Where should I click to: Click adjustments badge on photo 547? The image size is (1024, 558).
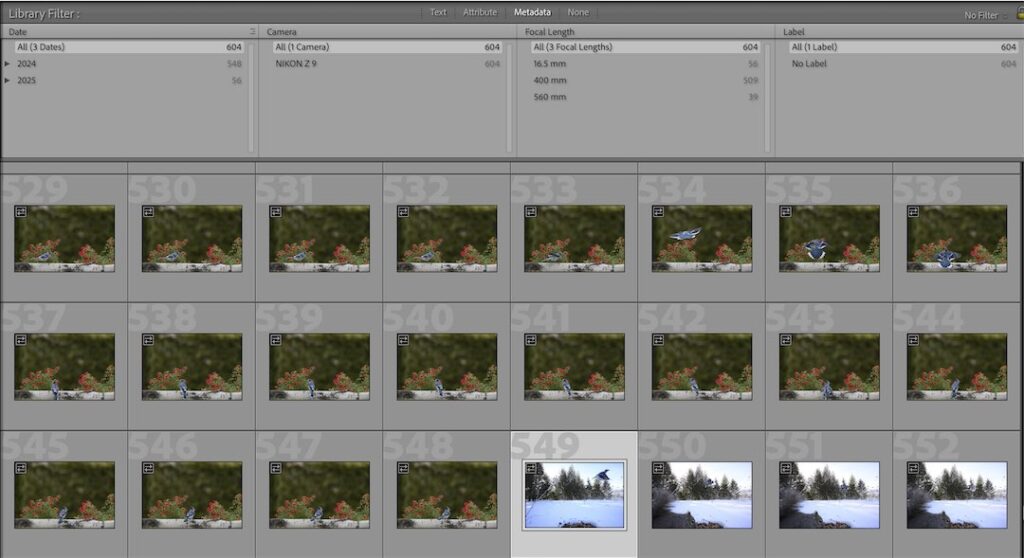[x=276, y=468]
